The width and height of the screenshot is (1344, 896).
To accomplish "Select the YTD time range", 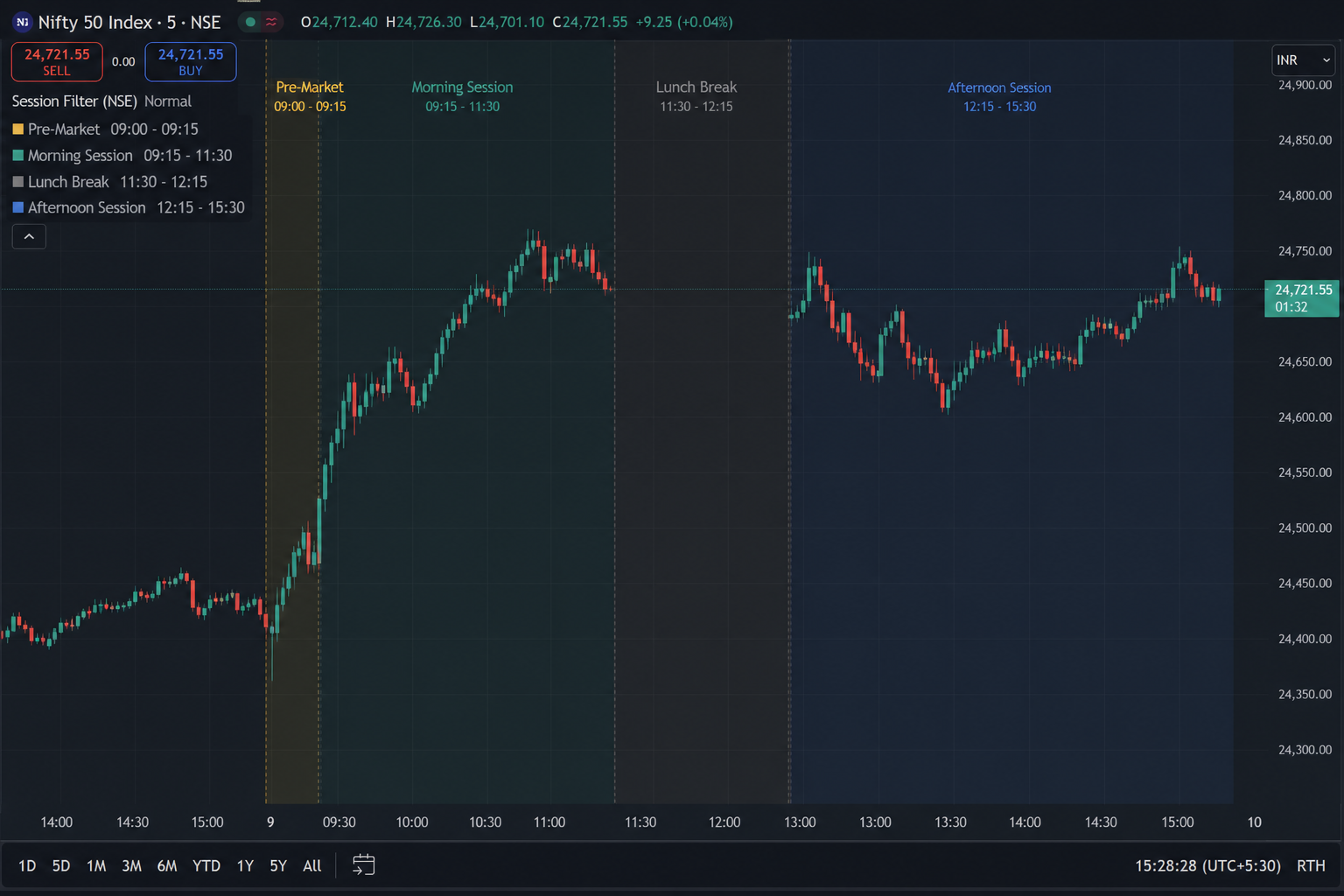I will (x=206, y=865).
